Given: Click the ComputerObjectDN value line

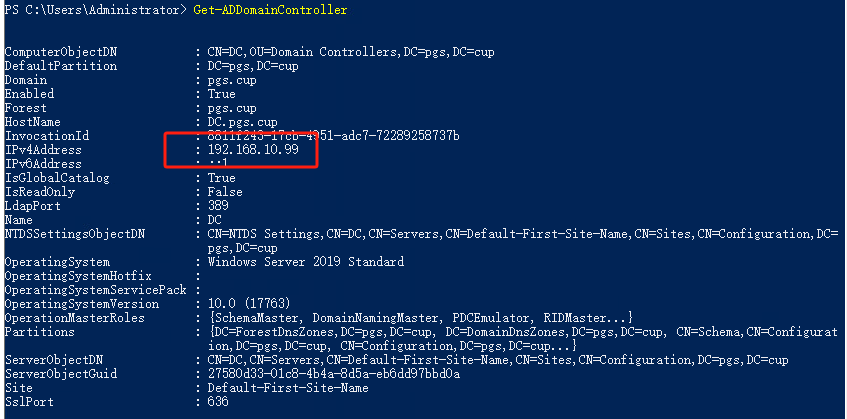Looking at the screenshot, I should pos(351,52).
